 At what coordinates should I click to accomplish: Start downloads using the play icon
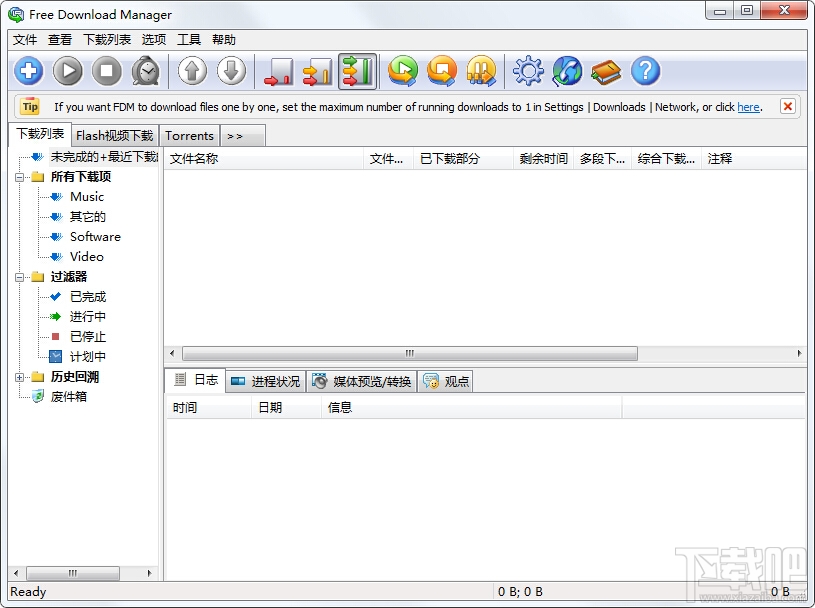(68, 71)
